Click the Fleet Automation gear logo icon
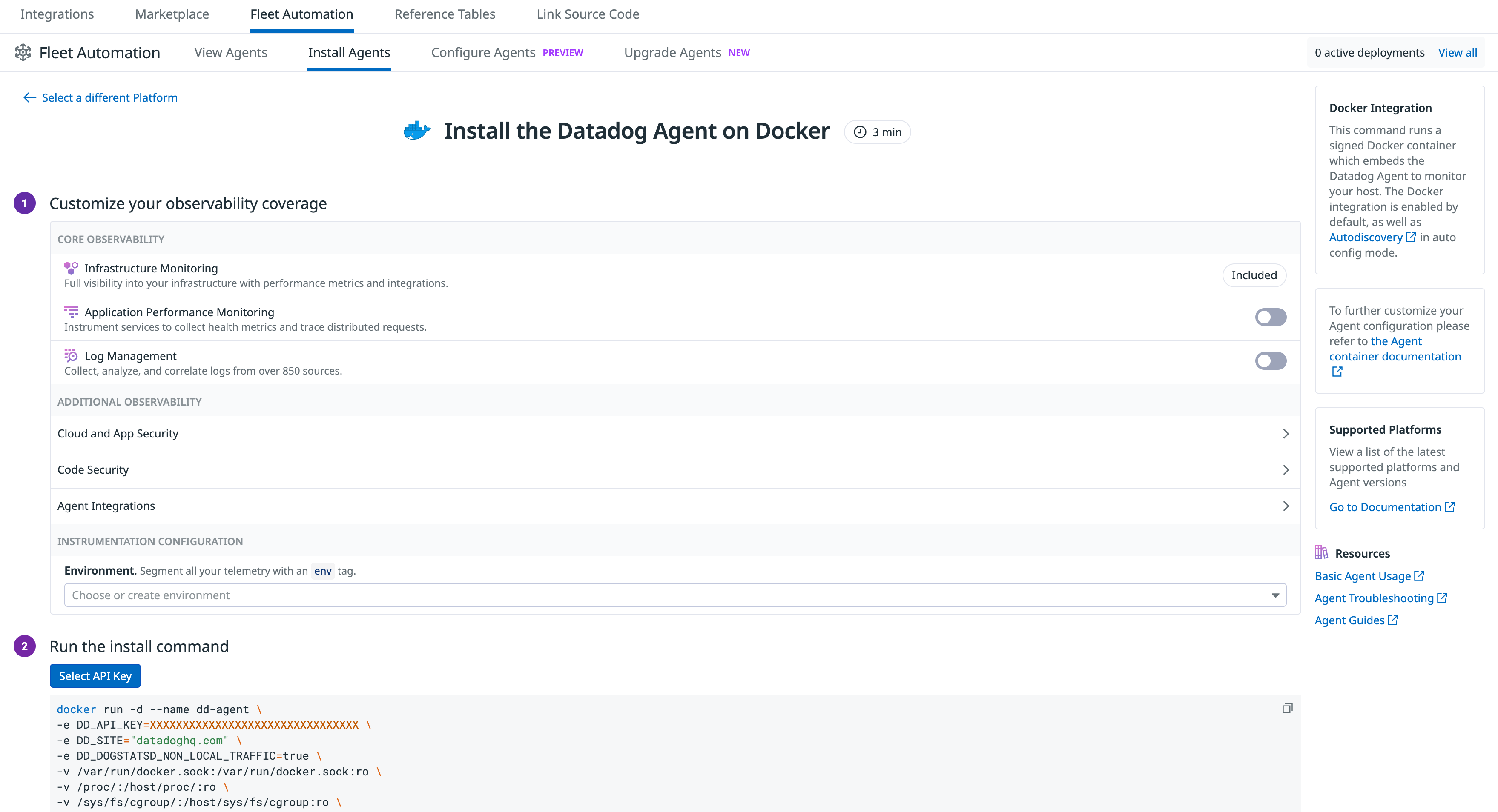Image resolution: width=1498 pixels, height=812 pixels. 23,52
